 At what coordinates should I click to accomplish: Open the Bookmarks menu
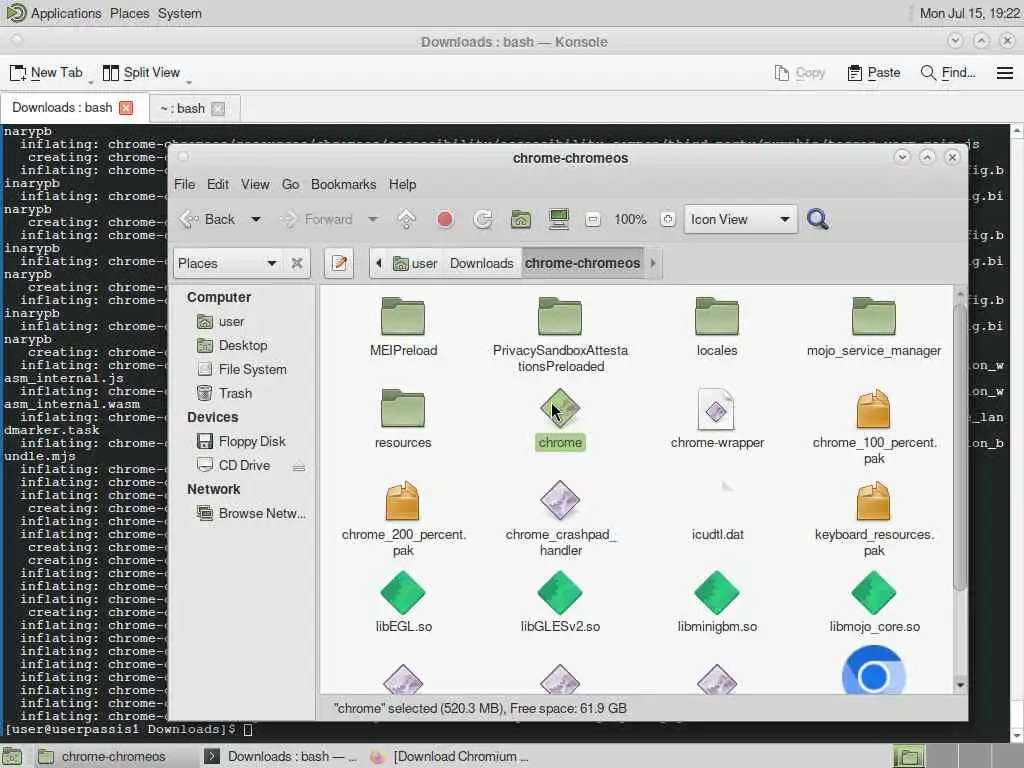tap(344, 185)
